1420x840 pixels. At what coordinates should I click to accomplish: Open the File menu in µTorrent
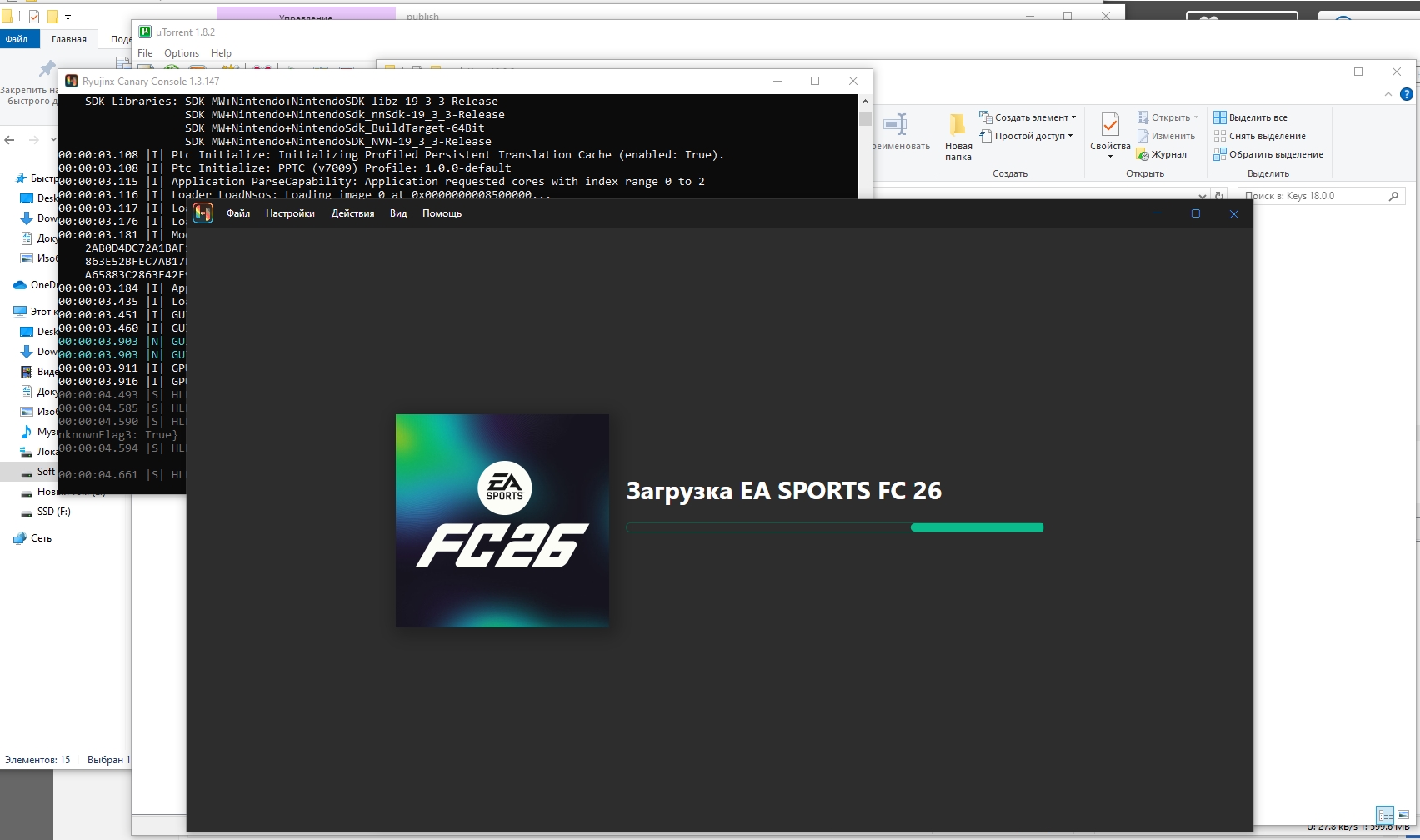(x=145, y=53)
